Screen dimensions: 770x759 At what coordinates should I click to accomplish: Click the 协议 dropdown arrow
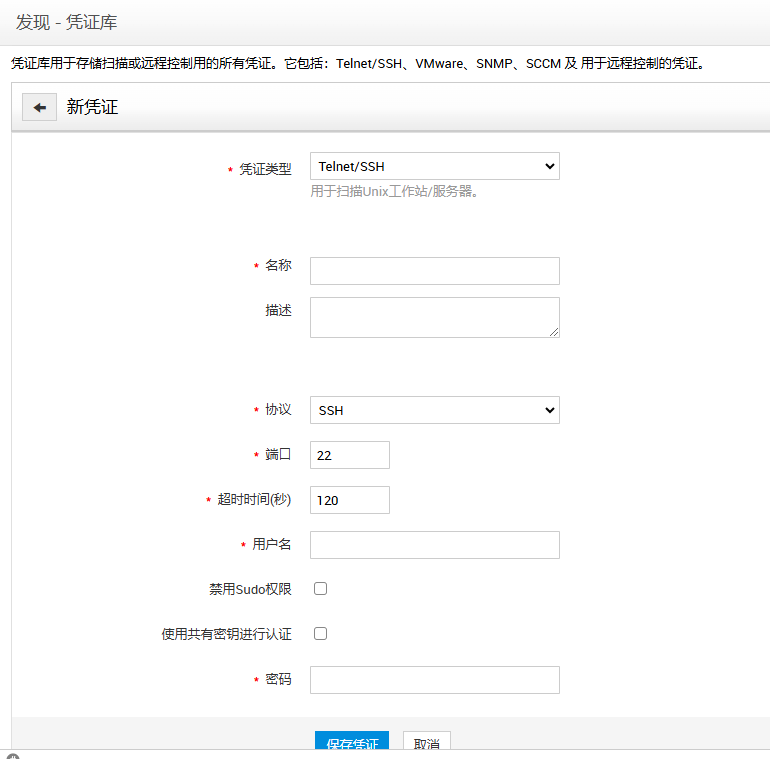(548, 410)
